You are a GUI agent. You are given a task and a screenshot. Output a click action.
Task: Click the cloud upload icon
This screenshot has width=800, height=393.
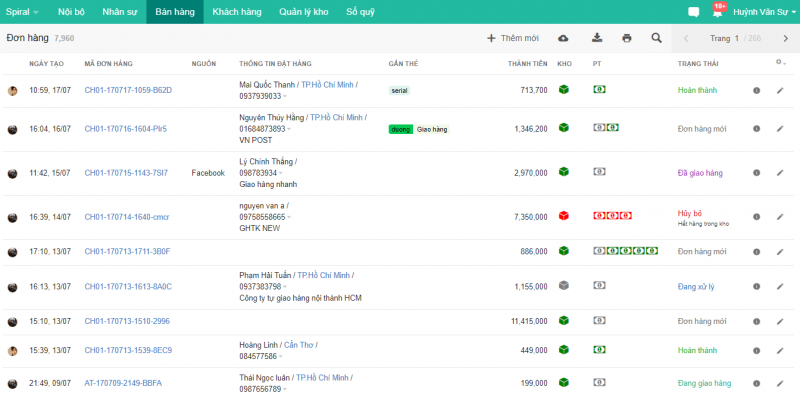[x=563, y=38]
